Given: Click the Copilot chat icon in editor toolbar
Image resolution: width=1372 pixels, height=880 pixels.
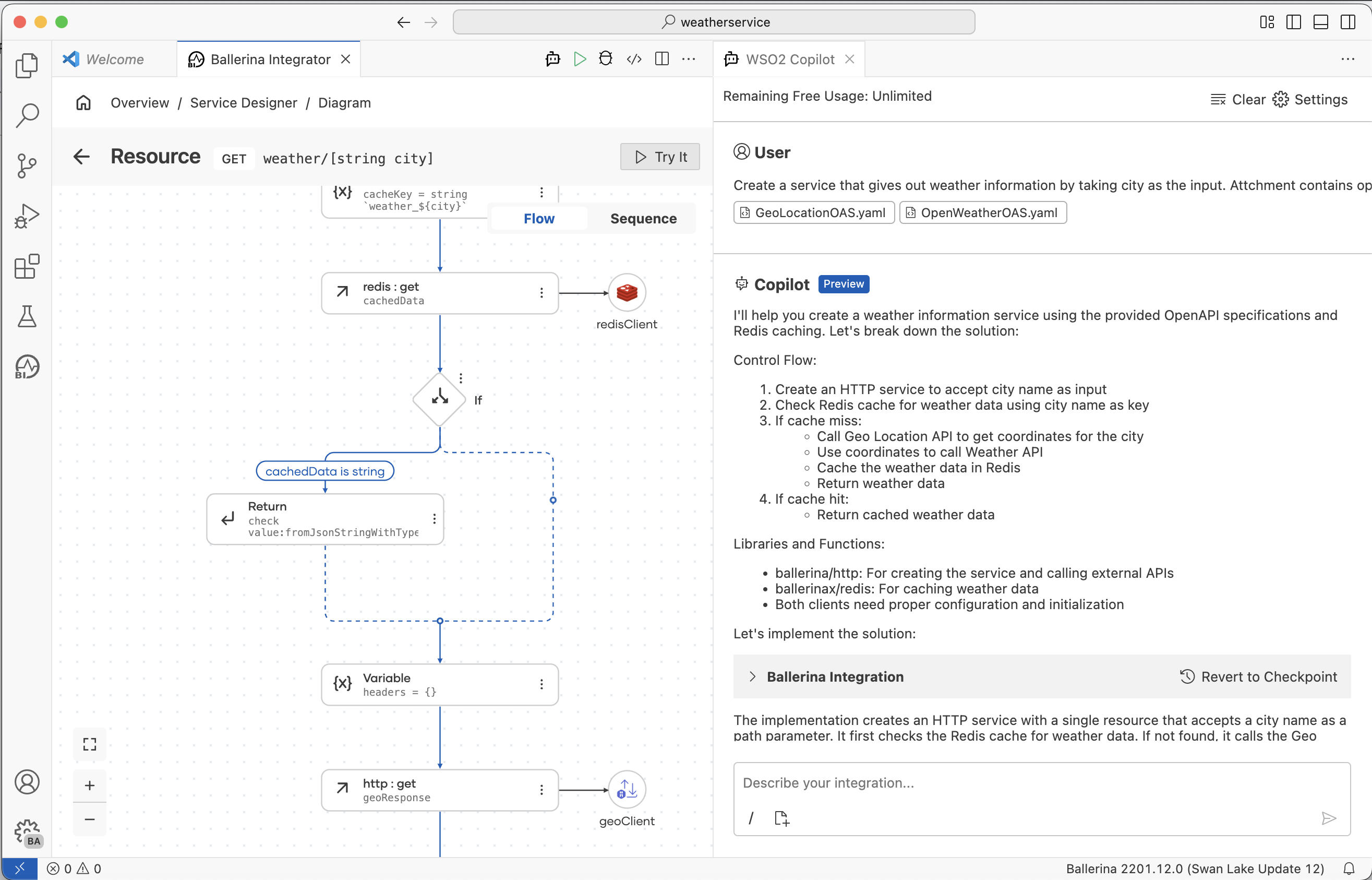Looking at the screenshot, I should [x=552, y=59].
